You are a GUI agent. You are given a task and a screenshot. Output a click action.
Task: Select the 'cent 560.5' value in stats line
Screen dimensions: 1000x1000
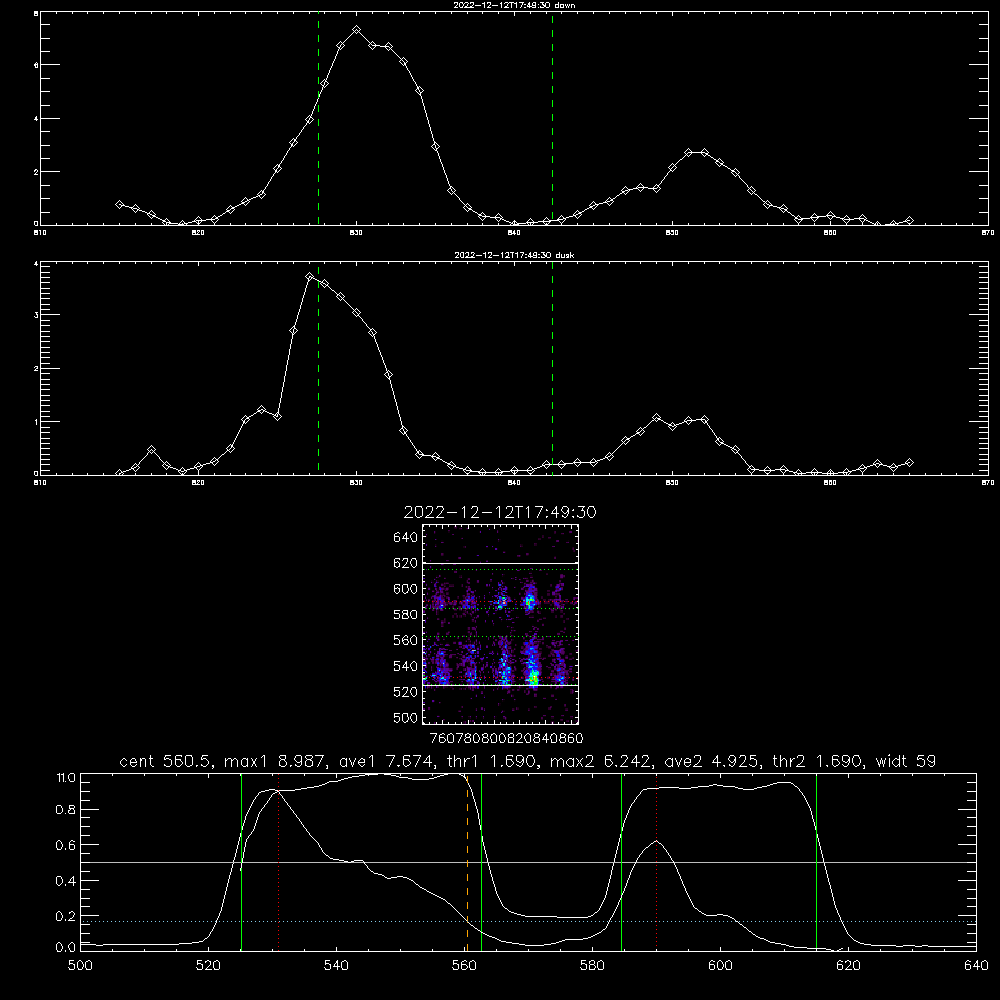click(x=163, y=761)
